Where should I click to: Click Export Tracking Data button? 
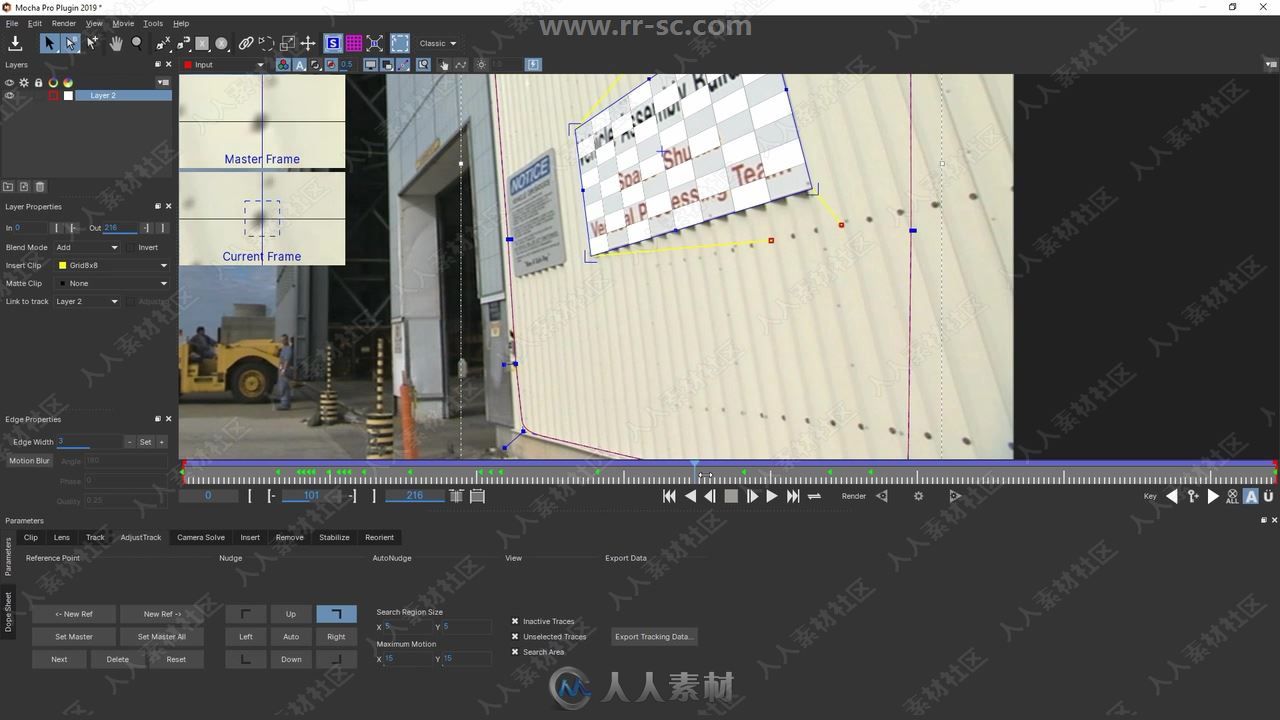(x=653, y=636)
